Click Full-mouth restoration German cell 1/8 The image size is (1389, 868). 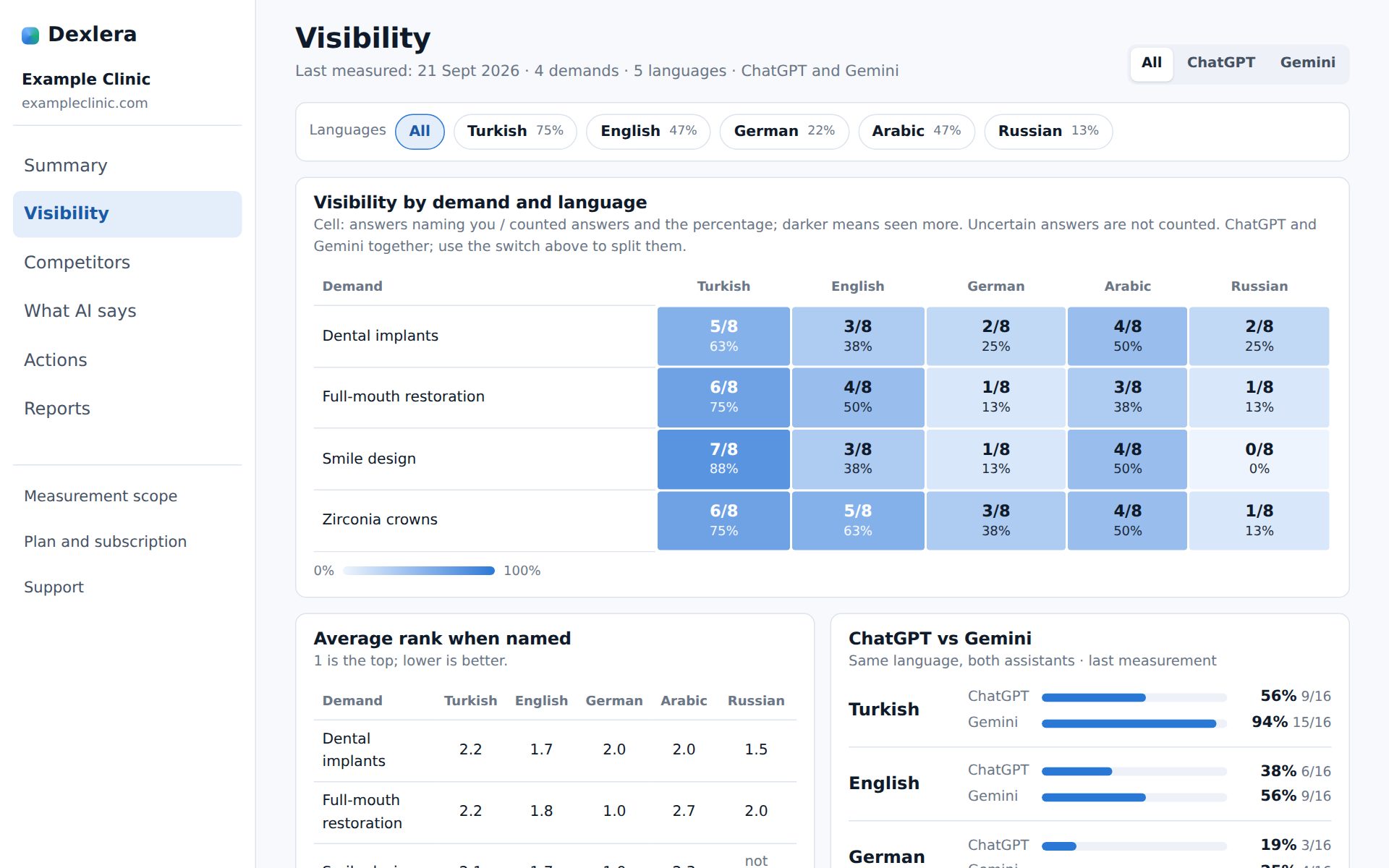tap(996, 398)
